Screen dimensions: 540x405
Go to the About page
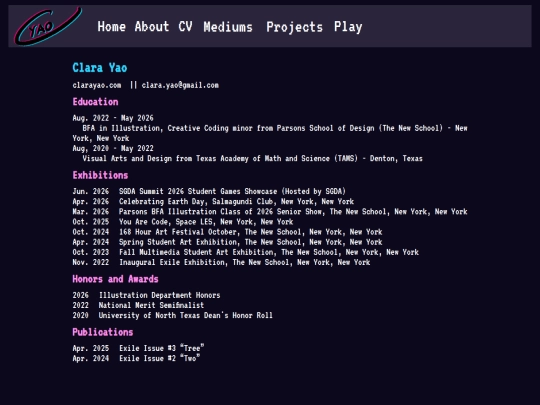pyautogui.click(x=152, y=27)
